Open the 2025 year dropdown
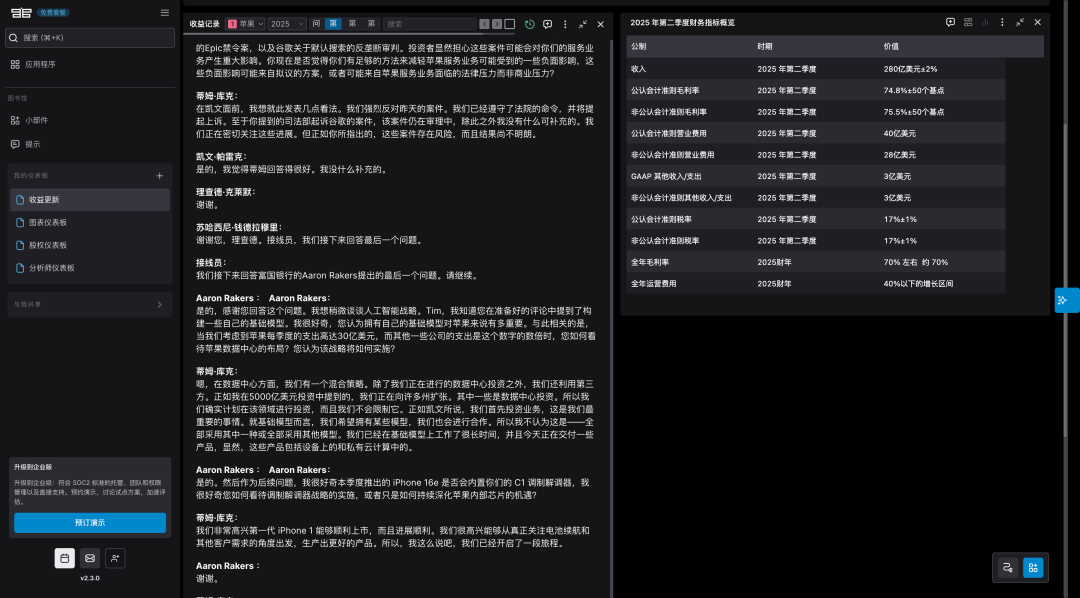 [x=287, y=23]
